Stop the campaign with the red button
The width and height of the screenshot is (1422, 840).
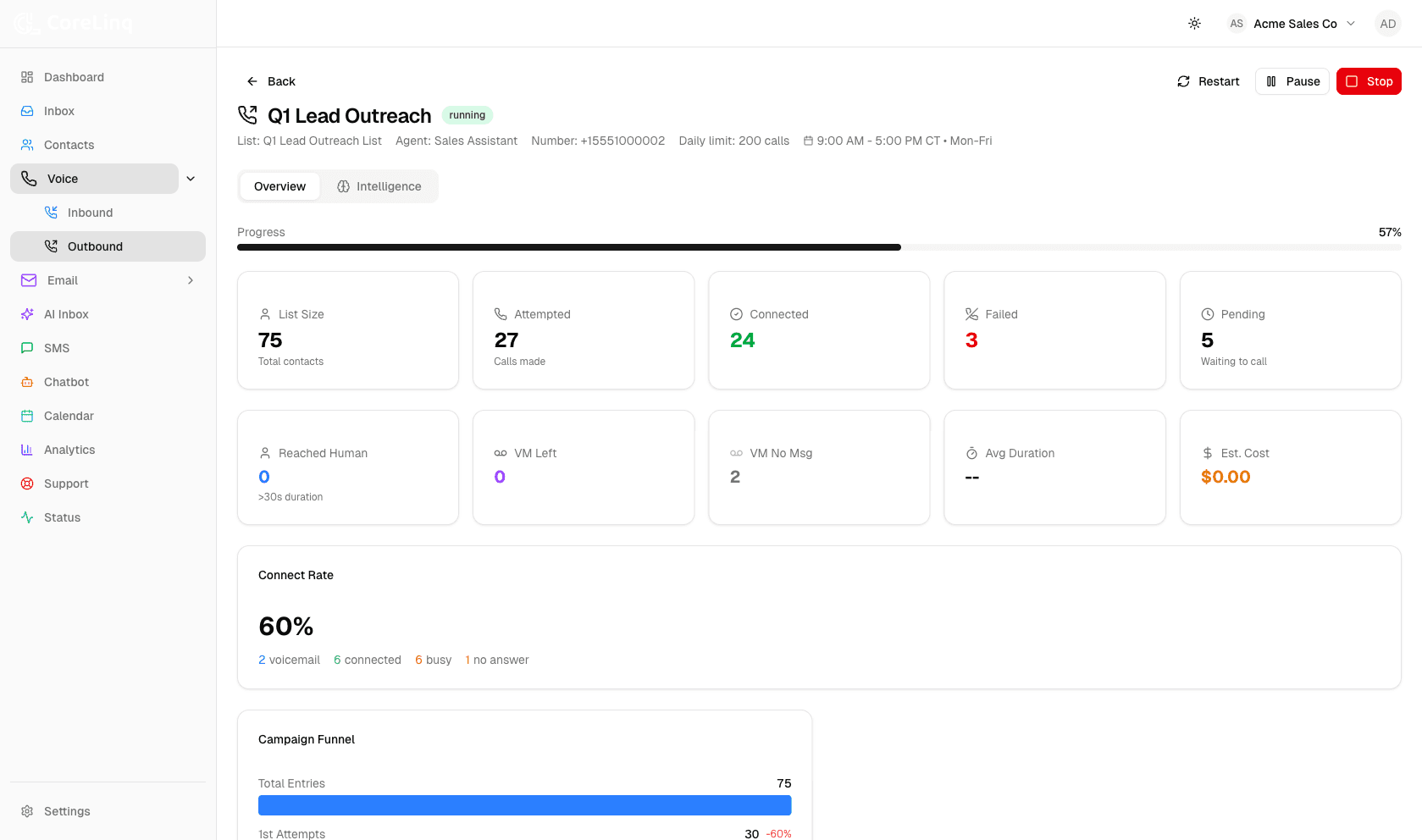pyautogui.click(x=1369, y=81)
